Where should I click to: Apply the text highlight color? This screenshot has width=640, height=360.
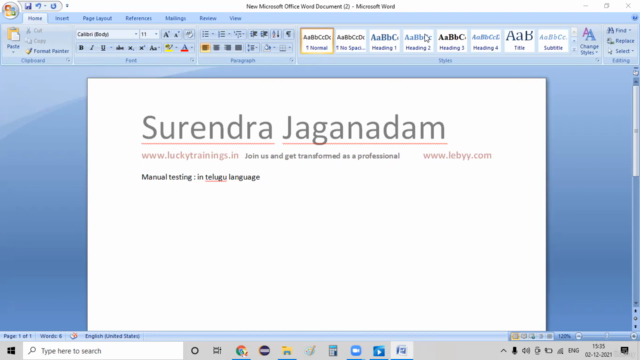(169, 48)
